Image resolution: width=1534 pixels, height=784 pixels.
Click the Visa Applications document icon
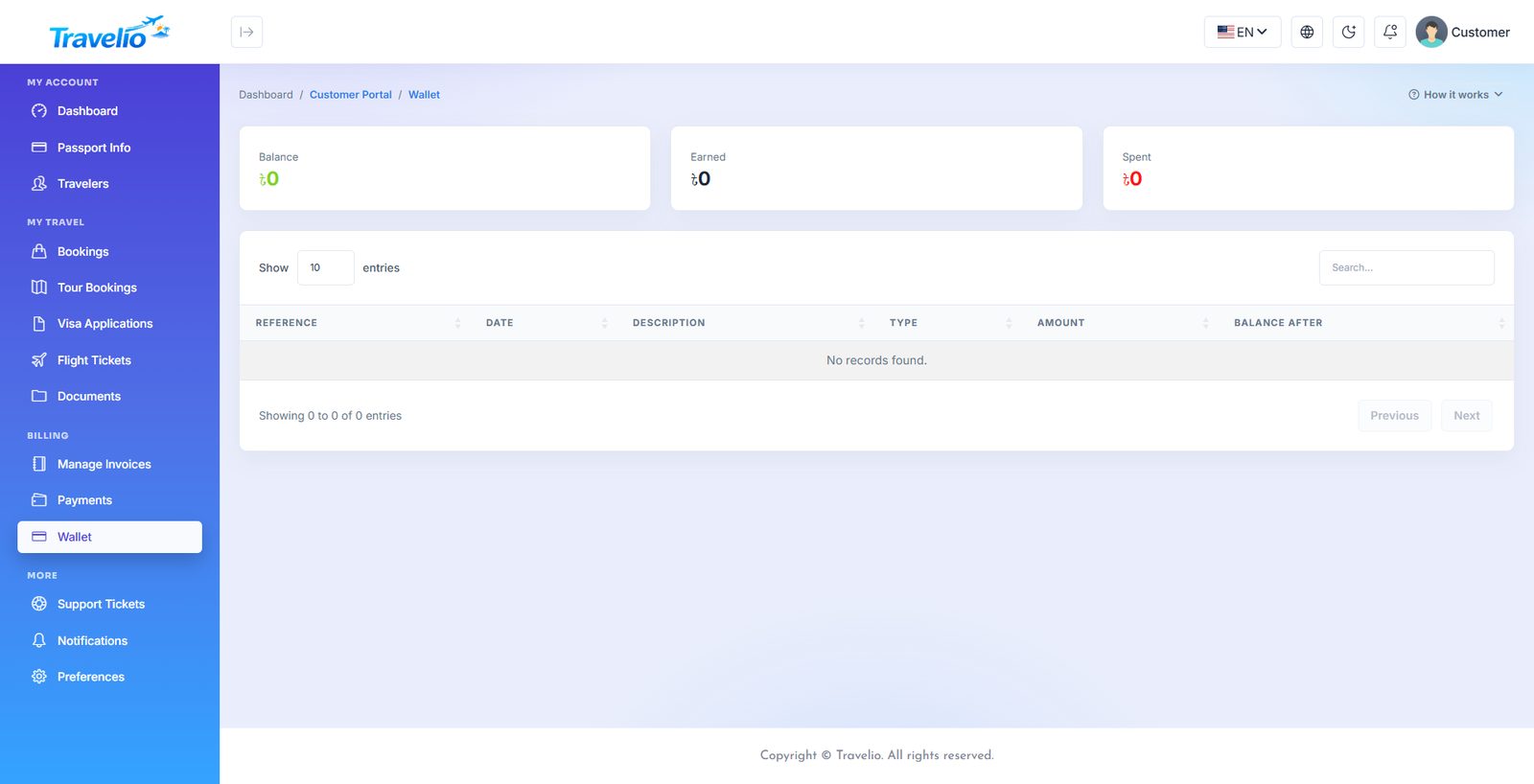(39, 324)
